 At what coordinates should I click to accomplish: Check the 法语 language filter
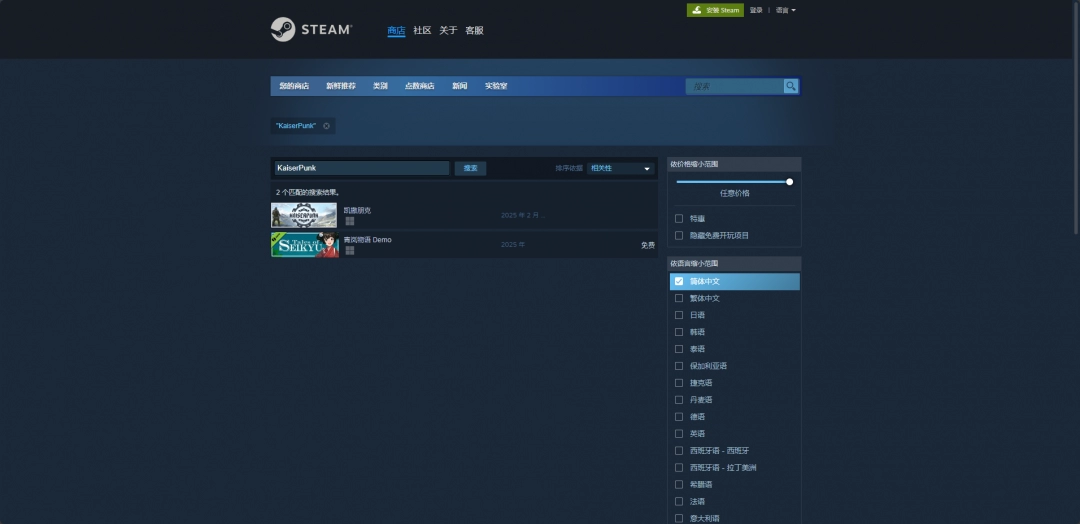tap(679, 501)
